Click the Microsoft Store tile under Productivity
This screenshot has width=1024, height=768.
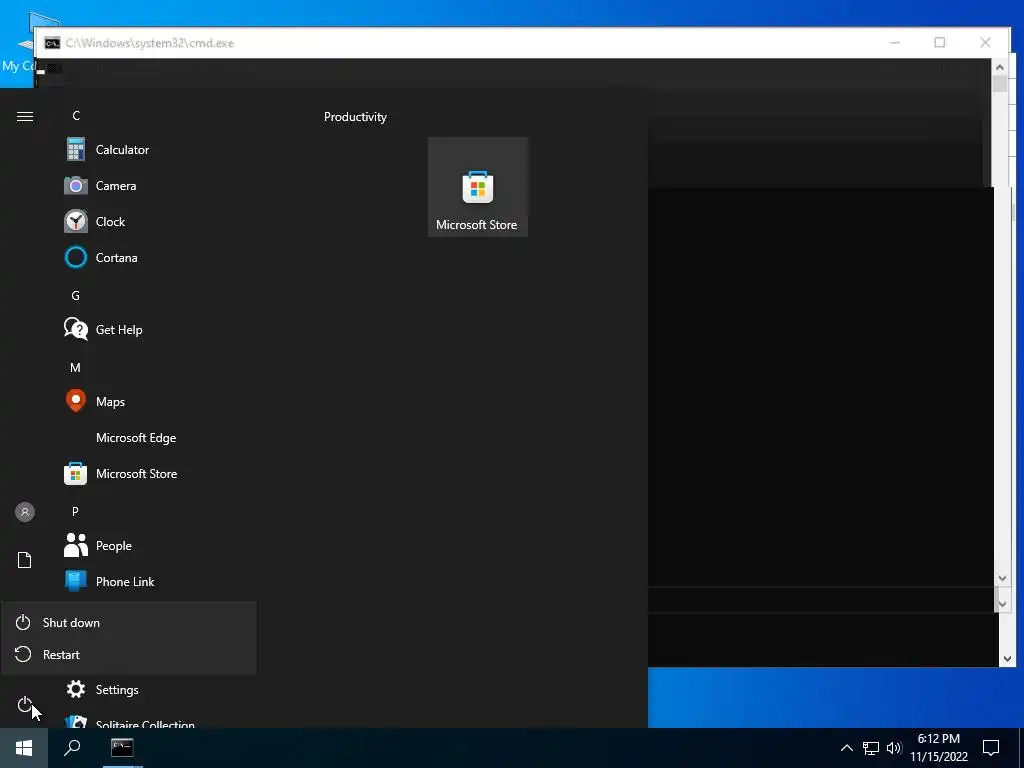[x=477, y=187]
